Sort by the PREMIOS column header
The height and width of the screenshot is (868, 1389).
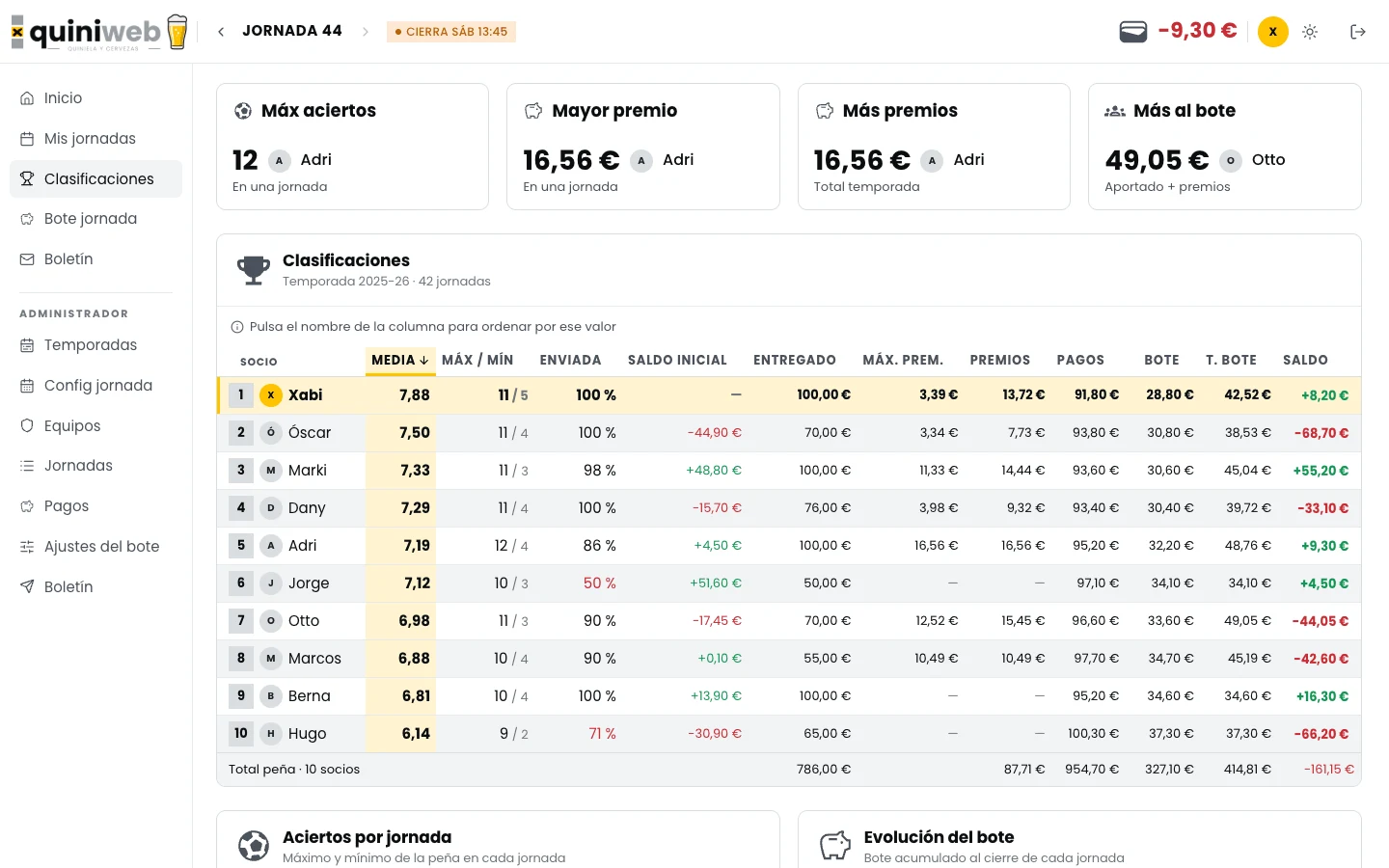pyautogui.click(x=999, y=360)
